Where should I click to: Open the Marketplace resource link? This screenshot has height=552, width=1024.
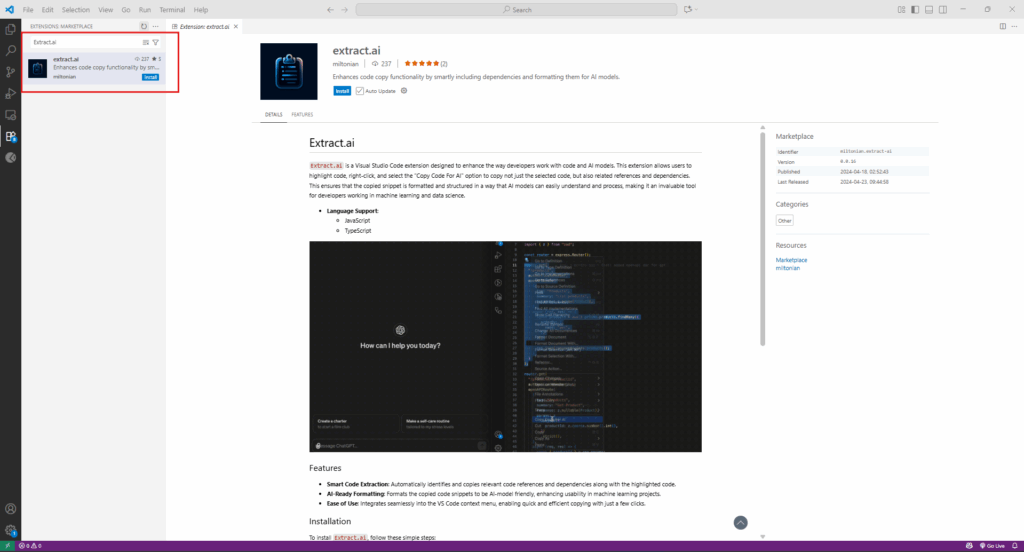pyautogui.click(x=792, y=260)
